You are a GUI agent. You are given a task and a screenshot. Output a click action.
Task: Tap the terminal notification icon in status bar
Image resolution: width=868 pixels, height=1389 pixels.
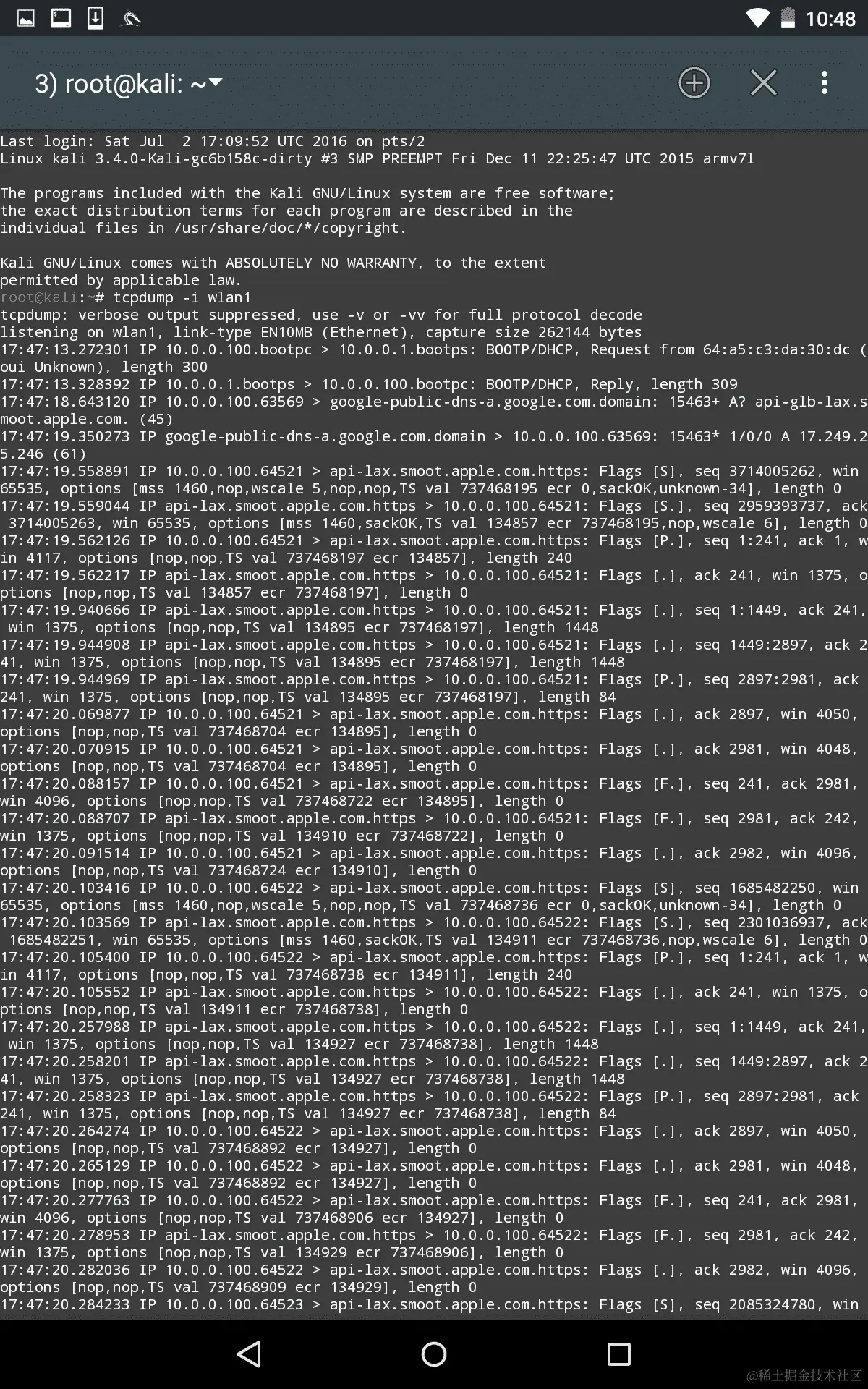click(x=61, y=19)
